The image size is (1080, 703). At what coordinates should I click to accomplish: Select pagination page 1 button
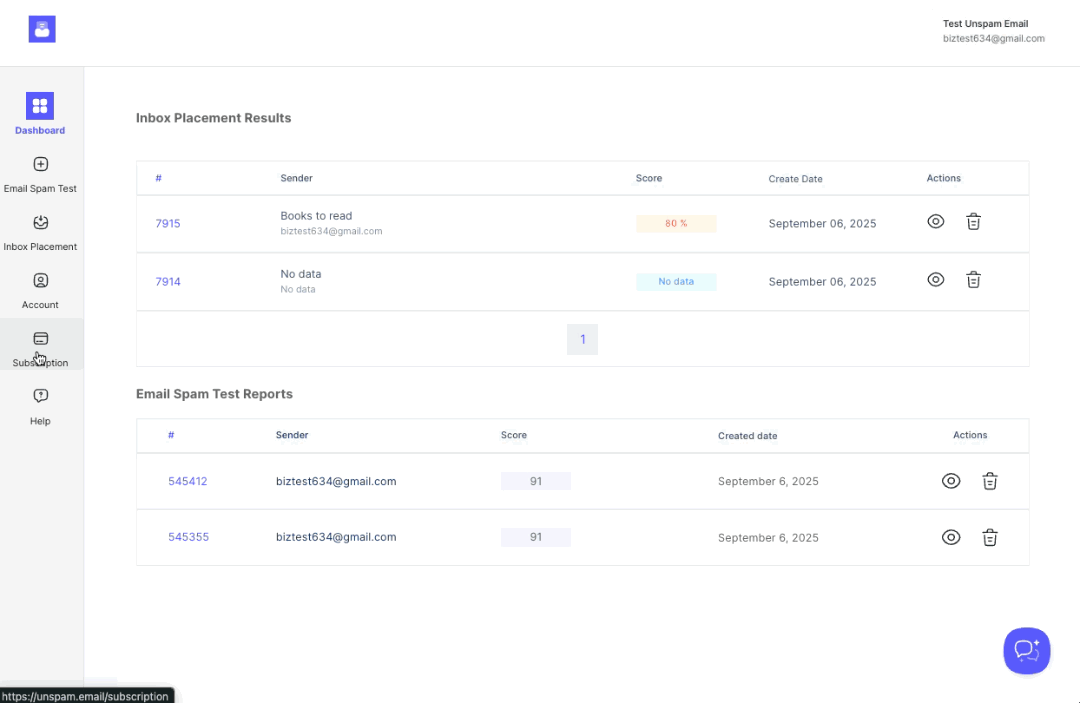[x=583, y=339]
